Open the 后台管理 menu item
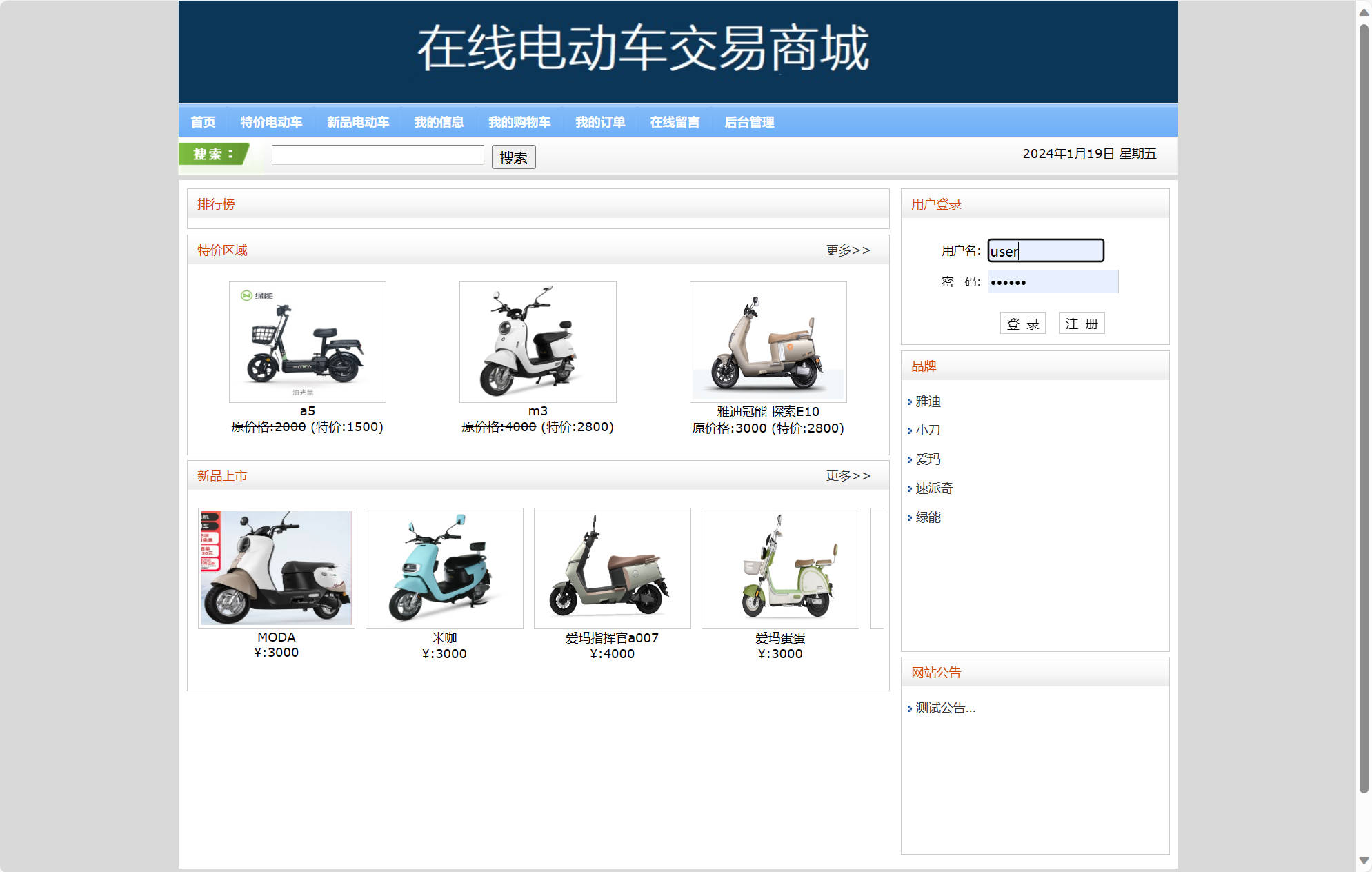The width and height of the screenshot is (1372, 872). [x=749, y=122]
